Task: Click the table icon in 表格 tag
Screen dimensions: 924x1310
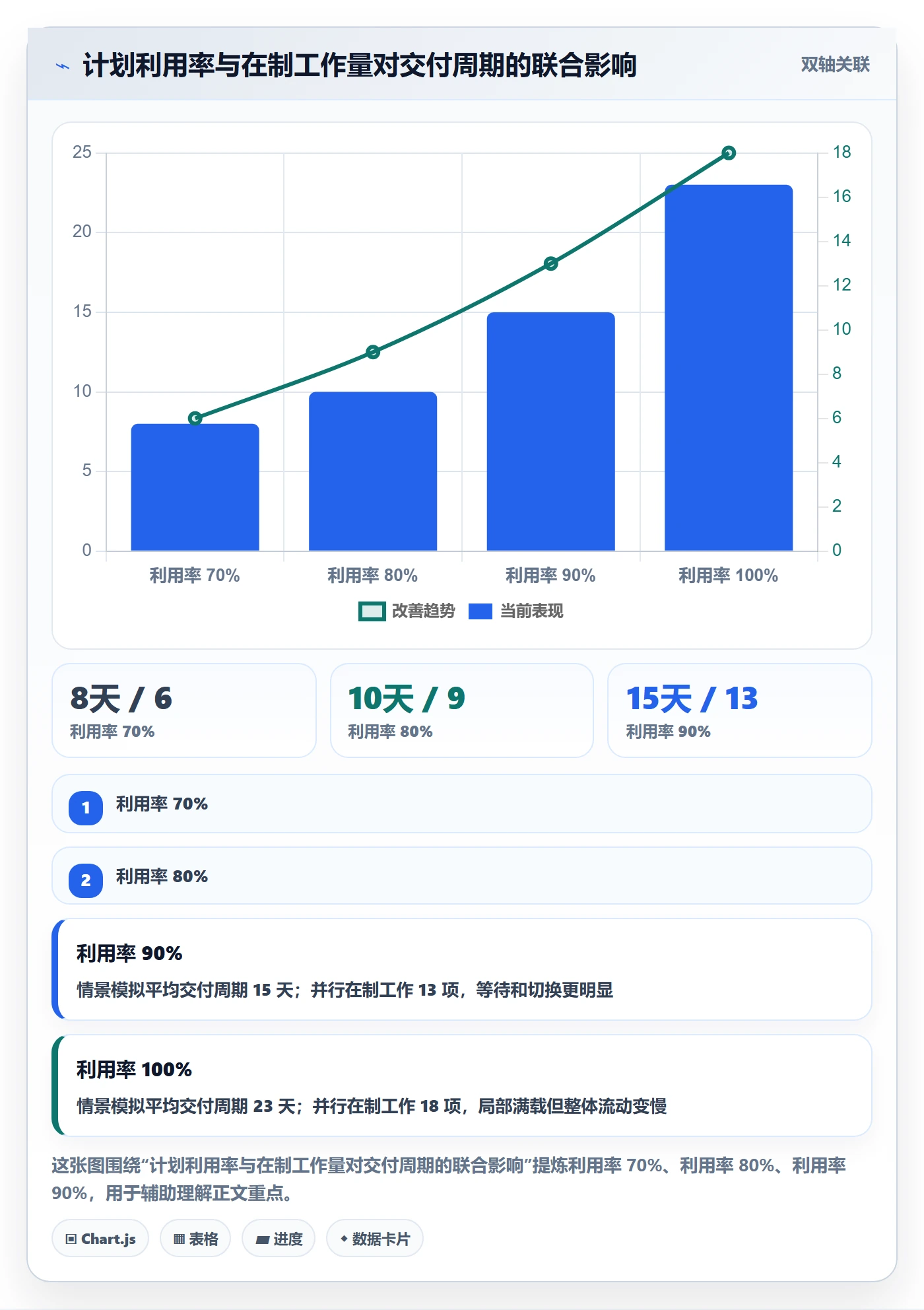Action: [x=179, y=1239]
